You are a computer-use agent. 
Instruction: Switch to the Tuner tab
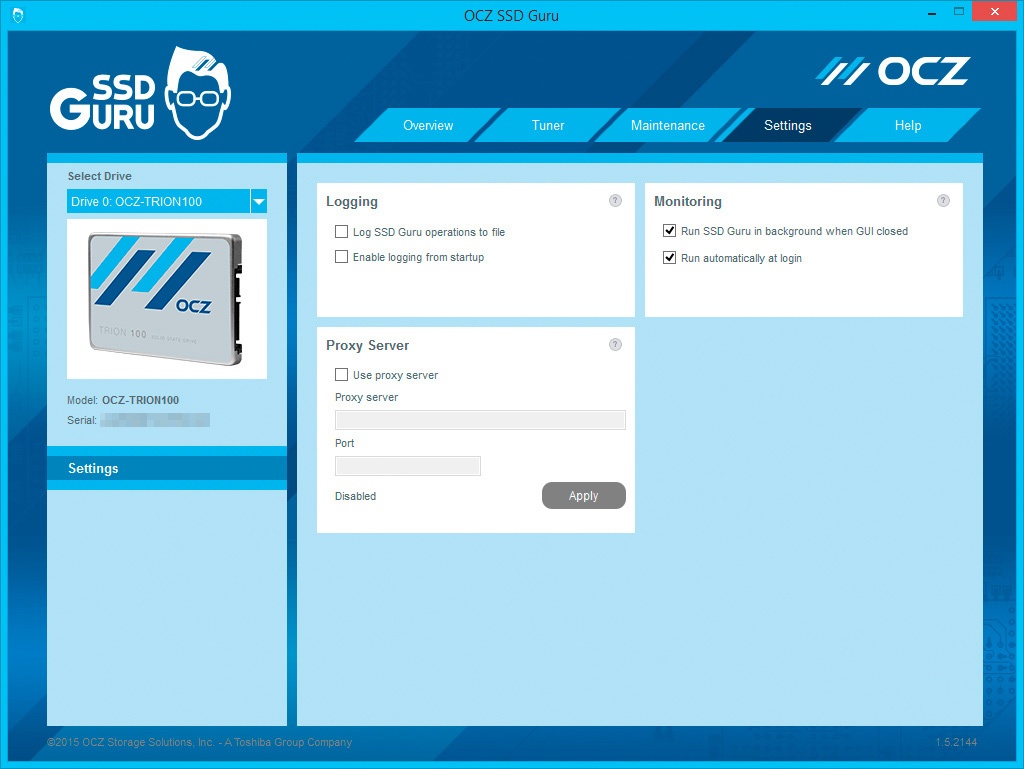click(547, 125)
